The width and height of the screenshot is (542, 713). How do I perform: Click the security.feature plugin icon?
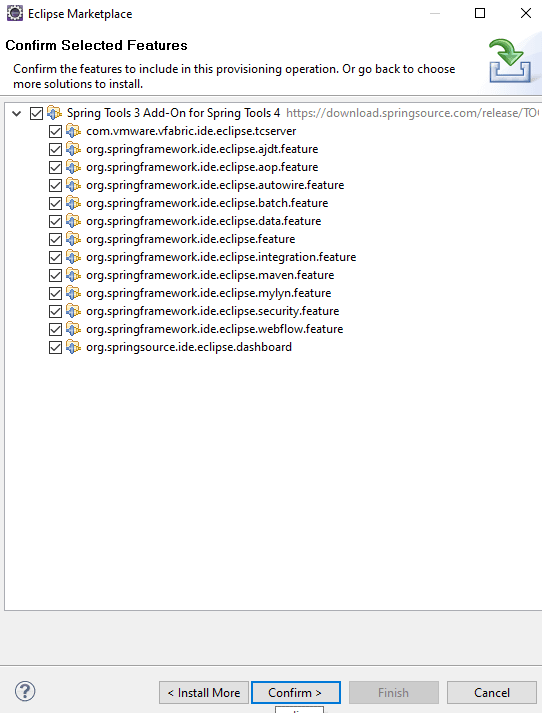(73, 311)
